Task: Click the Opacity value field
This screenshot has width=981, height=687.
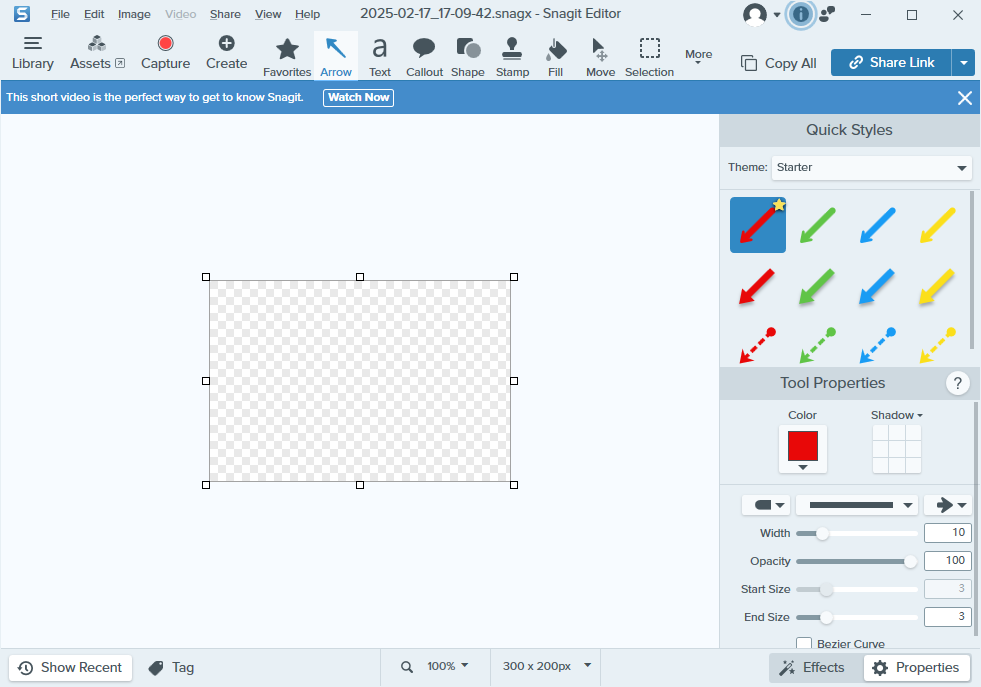Action: [x=947, y=561]
